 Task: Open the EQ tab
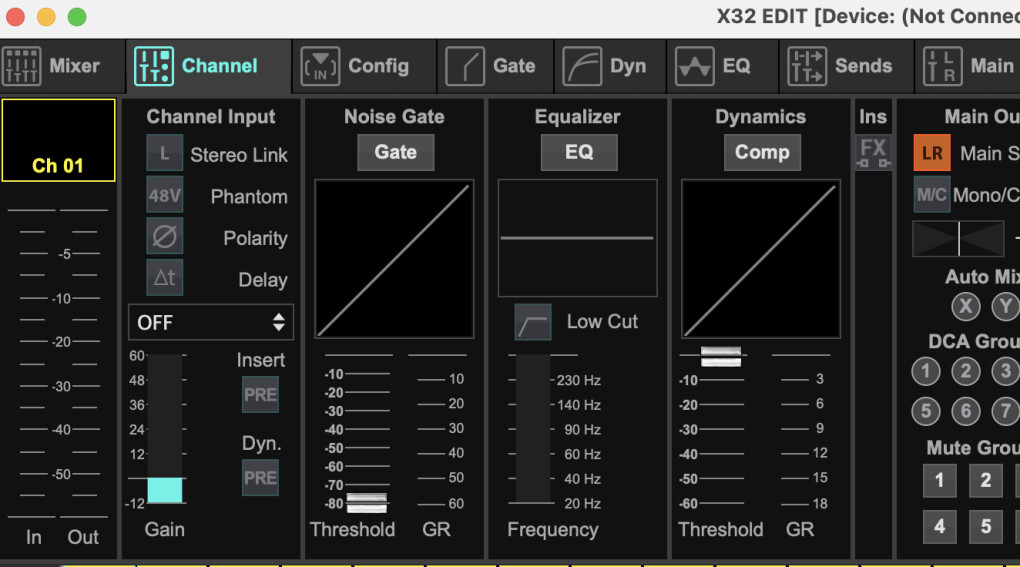click(723, 66)
